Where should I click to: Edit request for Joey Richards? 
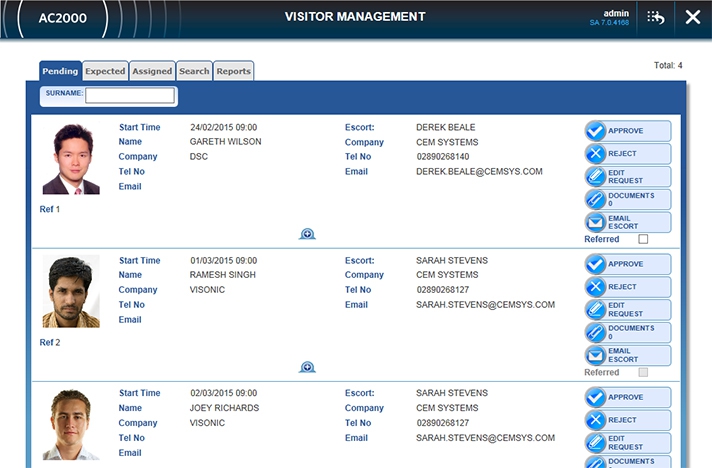point(628,443)
